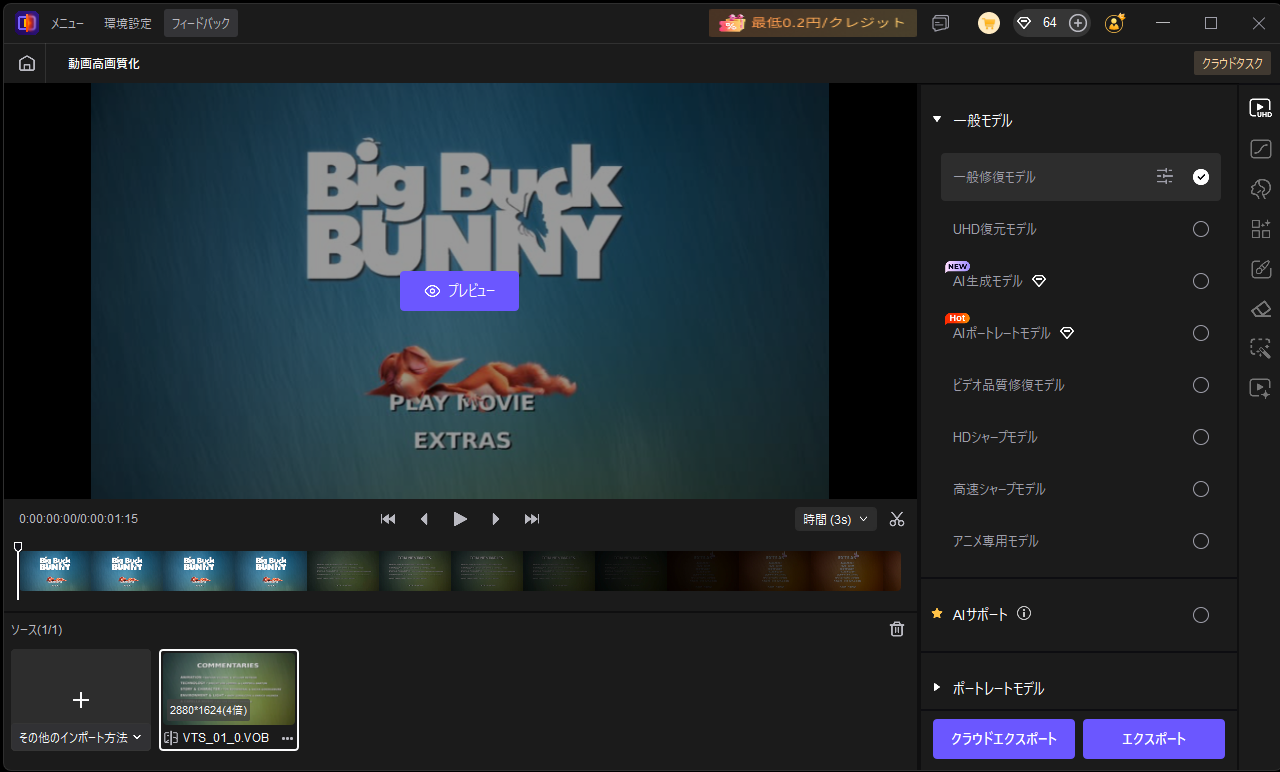Screen dimensions: 1280x772
Task: Click the film icon beside VTS_01_0.VOB
Action: pos(171,738)
